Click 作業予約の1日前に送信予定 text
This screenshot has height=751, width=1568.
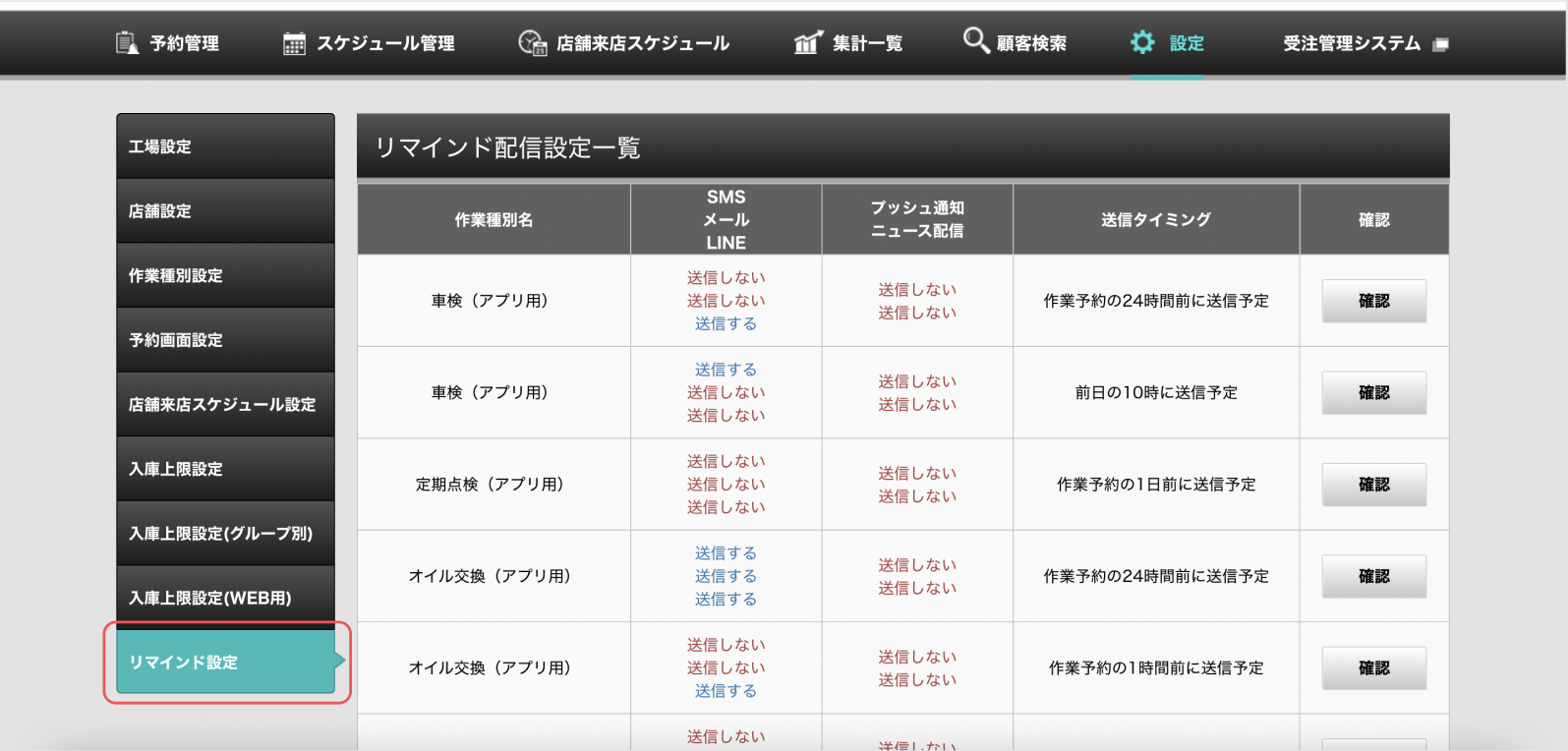pyautogui.click(x=1156, y=485)
